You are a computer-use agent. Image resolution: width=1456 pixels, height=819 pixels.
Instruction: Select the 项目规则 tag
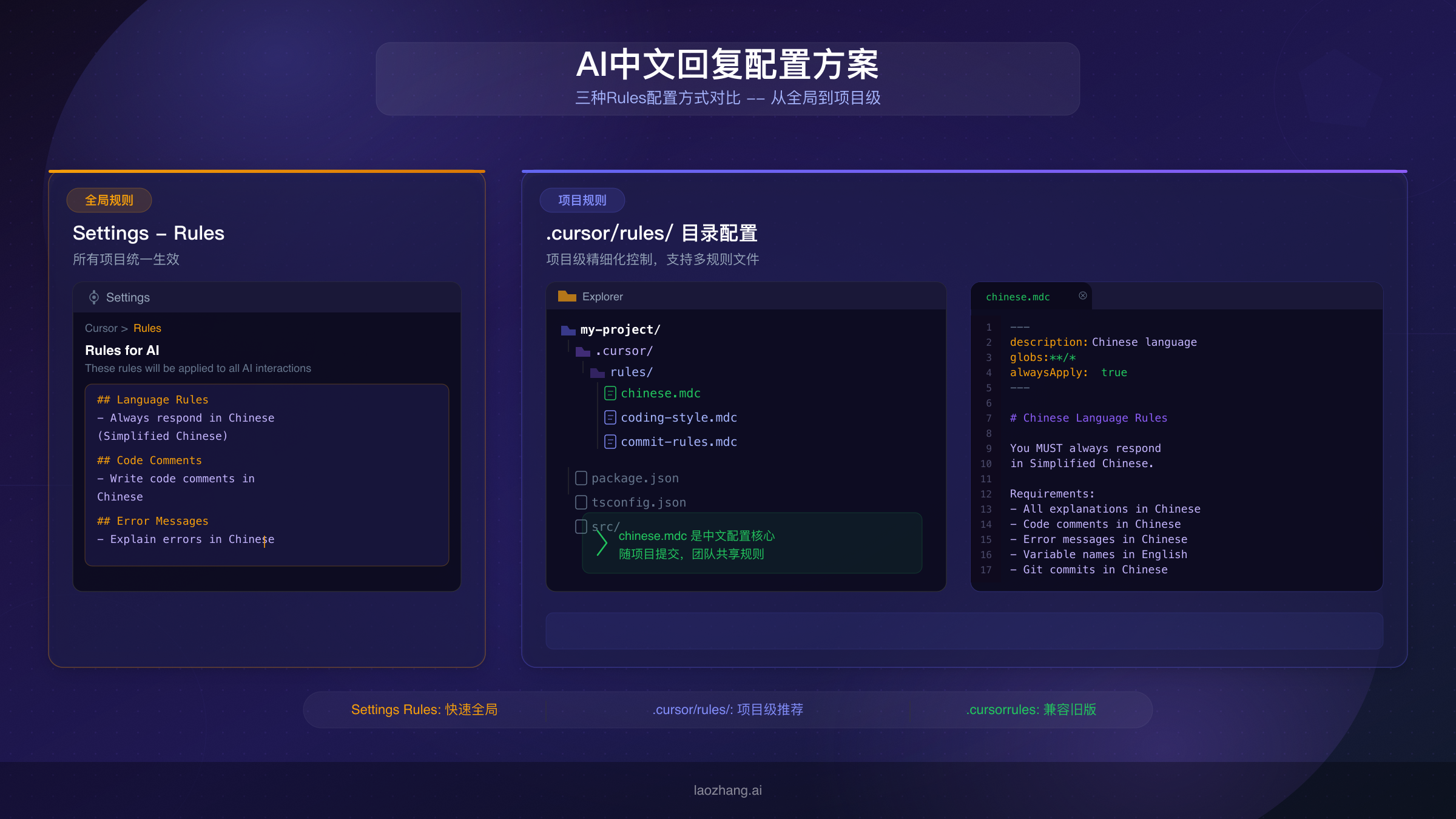tap(582, 200)
